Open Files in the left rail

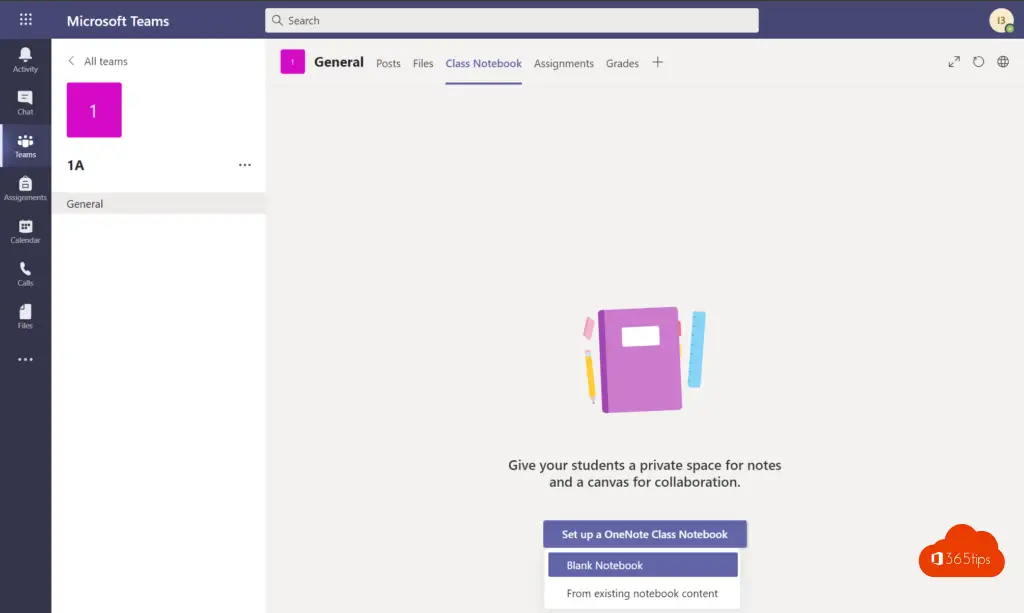pos(25,316)
